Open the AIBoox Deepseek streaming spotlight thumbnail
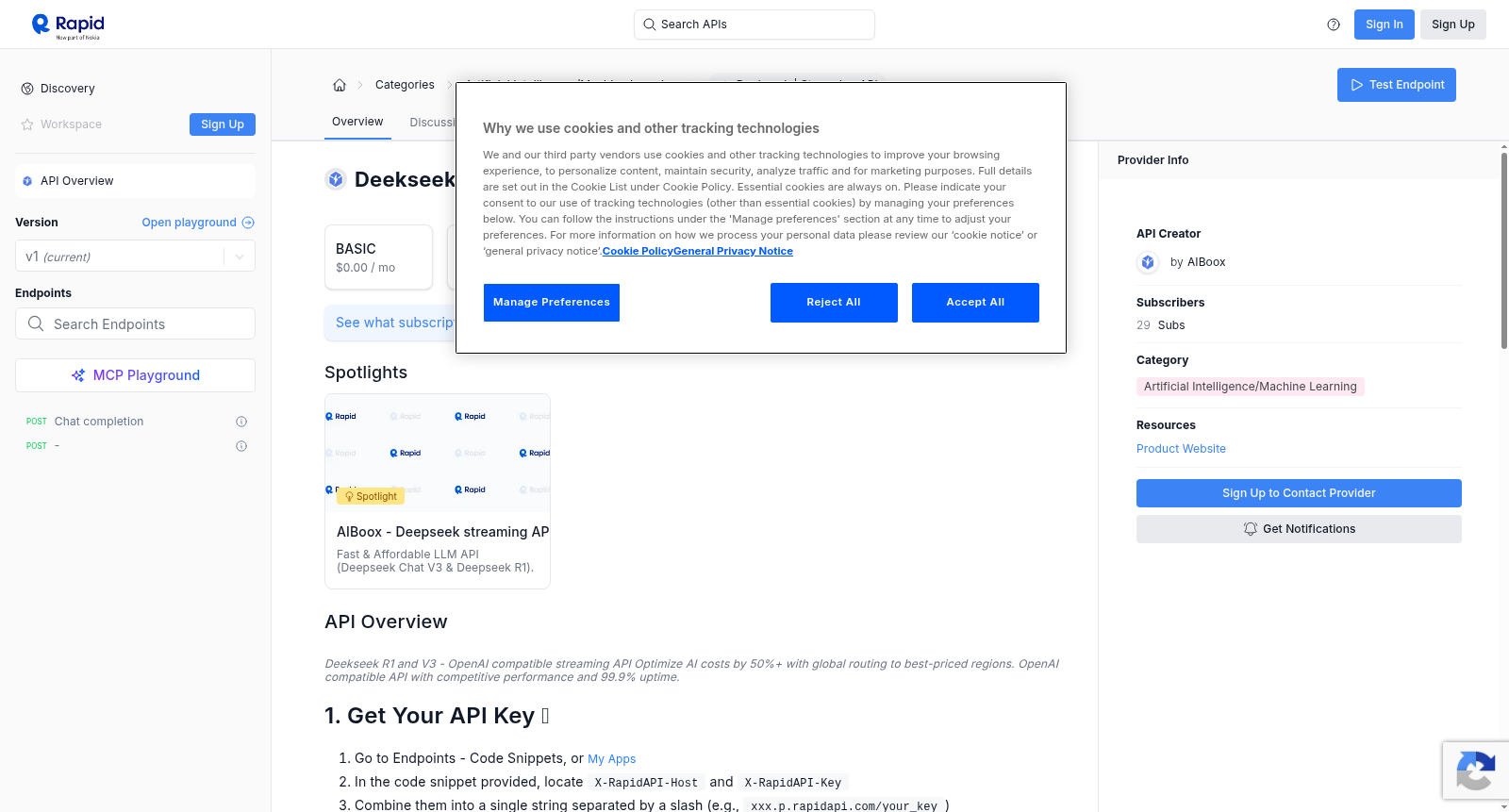The image size is (1509, 812). click(x=438, y=453)
